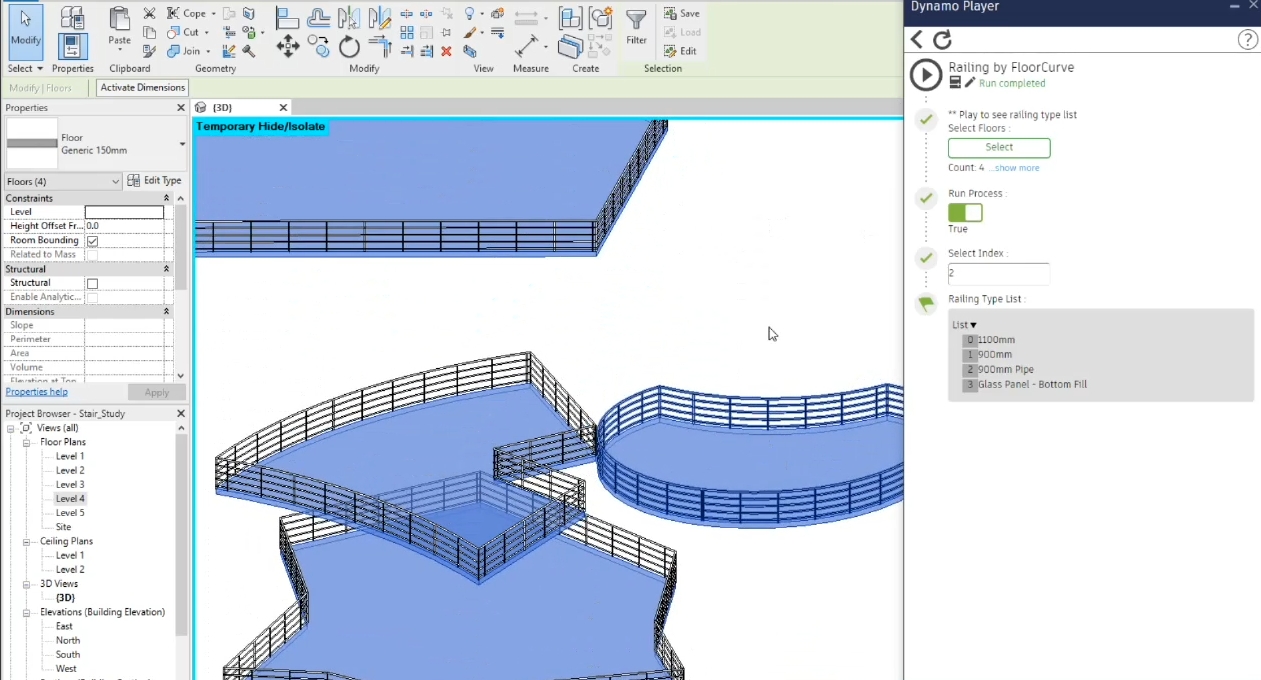The height and width of the screenshot is (680, 1261).
Task: Click the Paste clipboard icon
Action: 119,27
